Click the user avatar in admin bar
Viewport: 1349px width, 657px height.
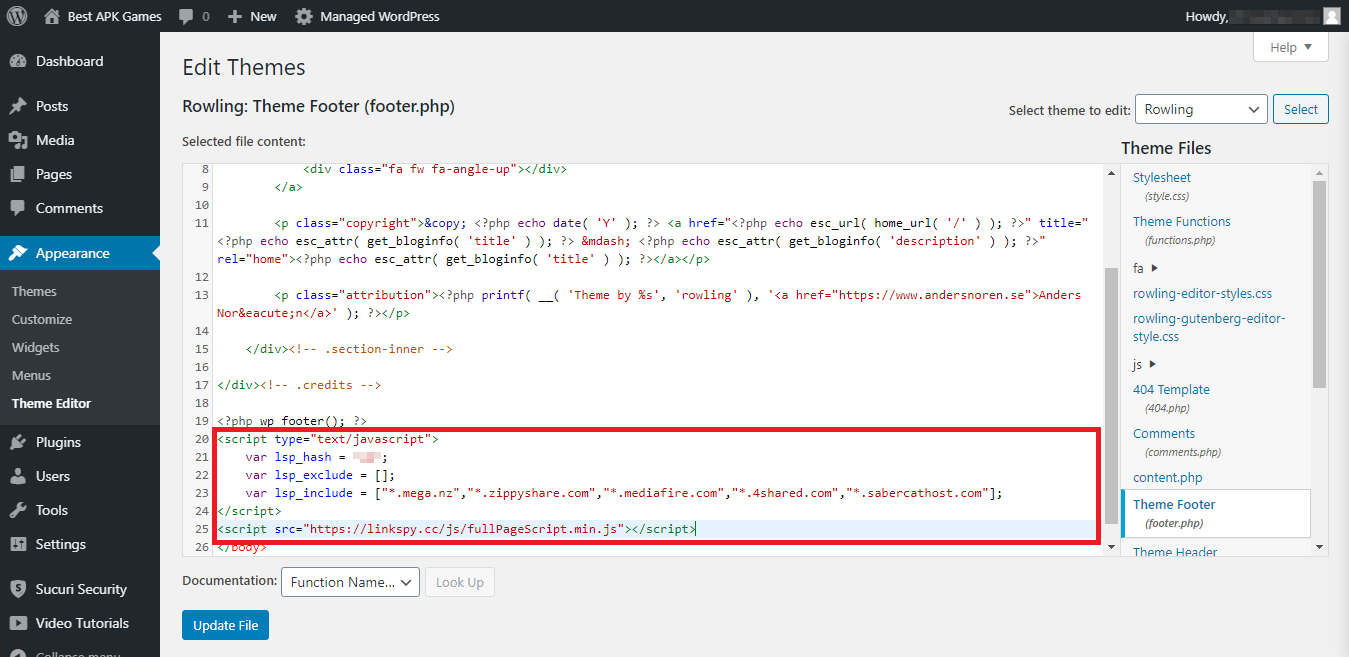[1331, 16]
